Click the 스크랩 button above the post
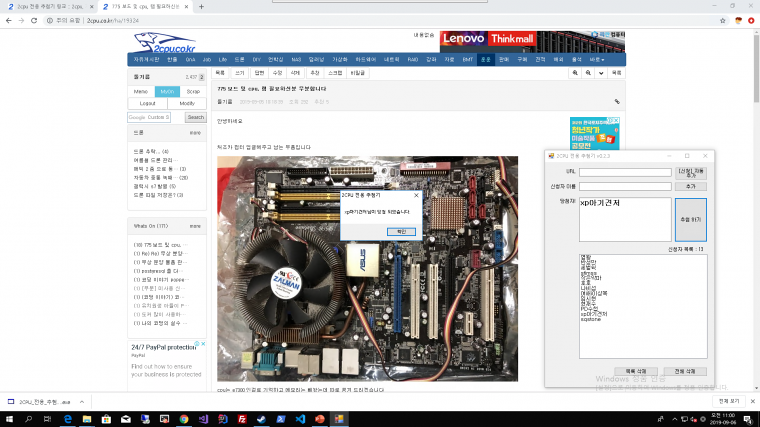Viewport: 760px width, 427px height. pyautogui.click(x=335, y=73)
